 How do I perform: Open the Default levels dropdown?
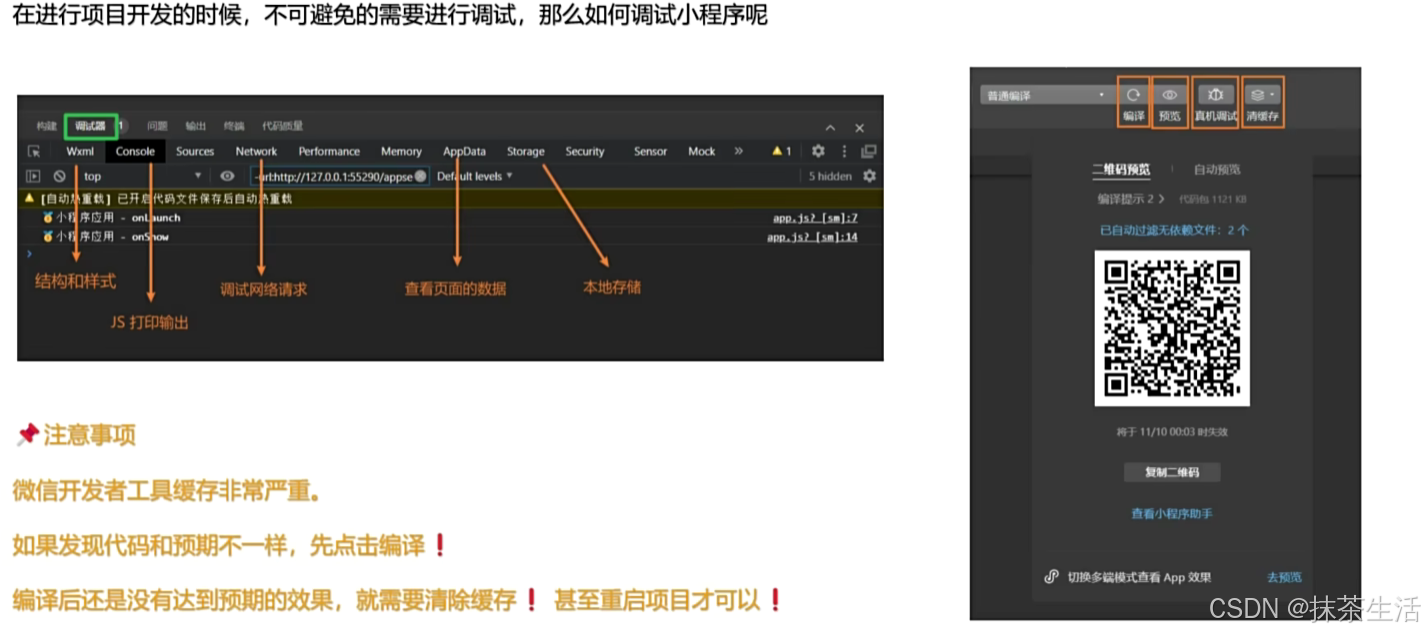[x=475, y=176]
